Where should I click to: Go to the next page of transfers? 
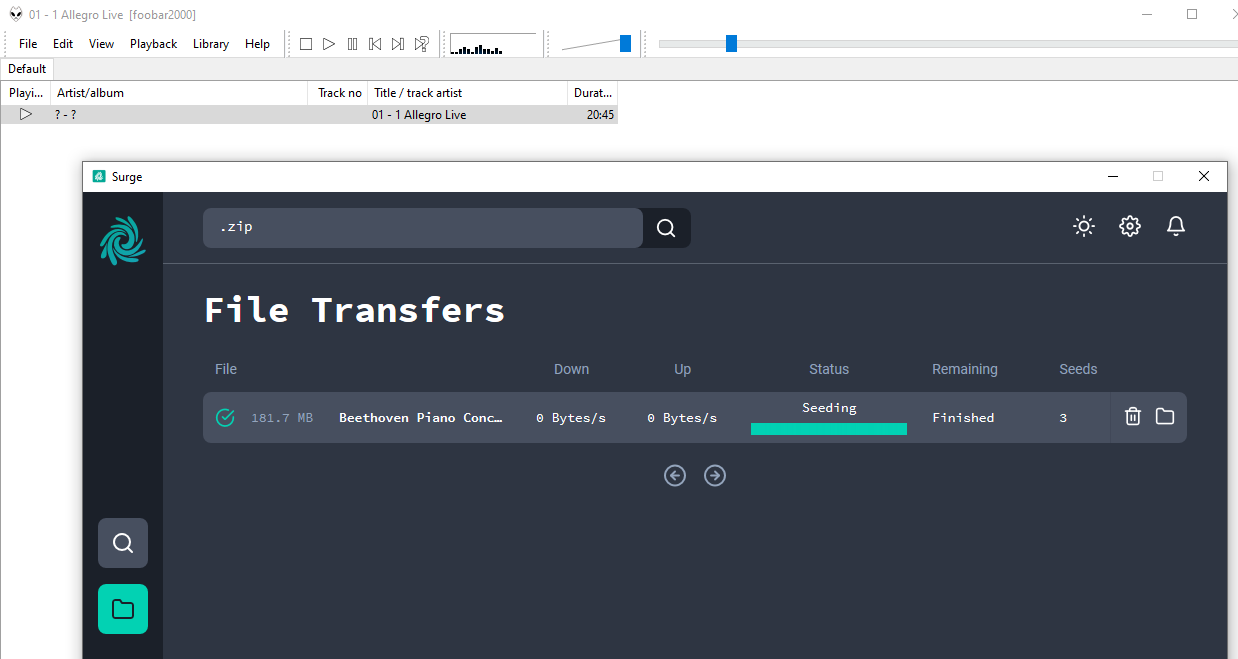coord(715,476)
